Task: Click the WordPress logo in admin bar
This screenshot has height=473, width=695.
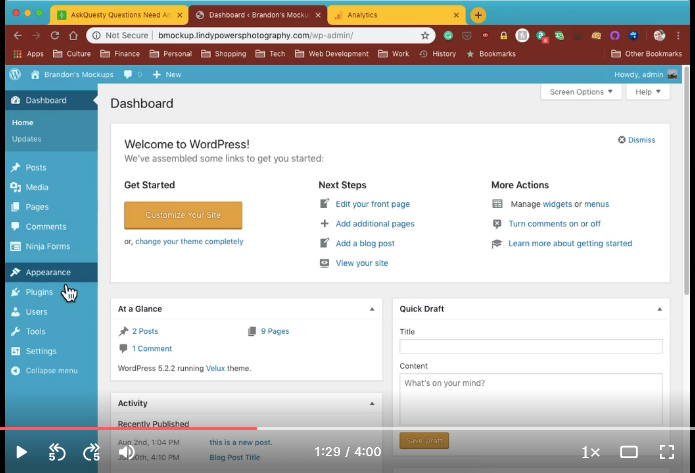Action: pyautogui.click(x=15, y=74)
